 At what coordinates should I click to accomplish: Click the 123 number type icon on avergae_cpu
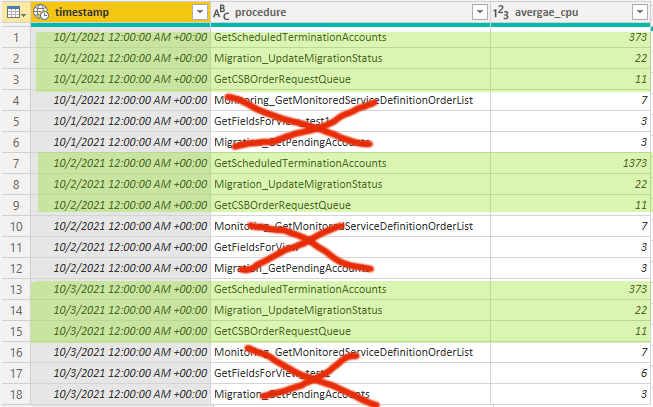click(500, 12)
